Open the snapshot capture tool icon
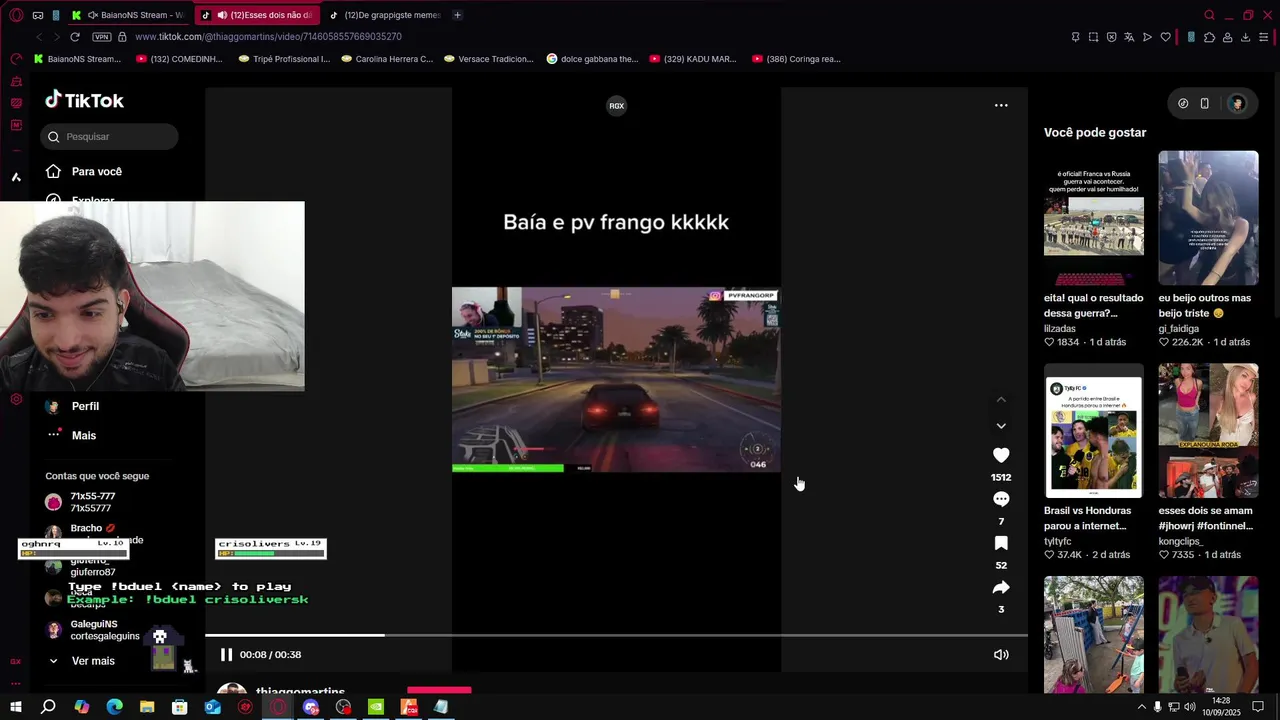Image resolution: width=1280 pixels, height=720 pixels. point(1093,37)
